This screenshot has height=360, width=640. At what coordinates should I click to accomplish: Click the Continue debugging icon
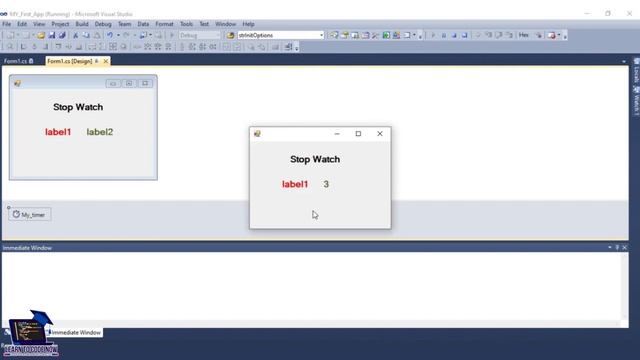click(433, 36)
